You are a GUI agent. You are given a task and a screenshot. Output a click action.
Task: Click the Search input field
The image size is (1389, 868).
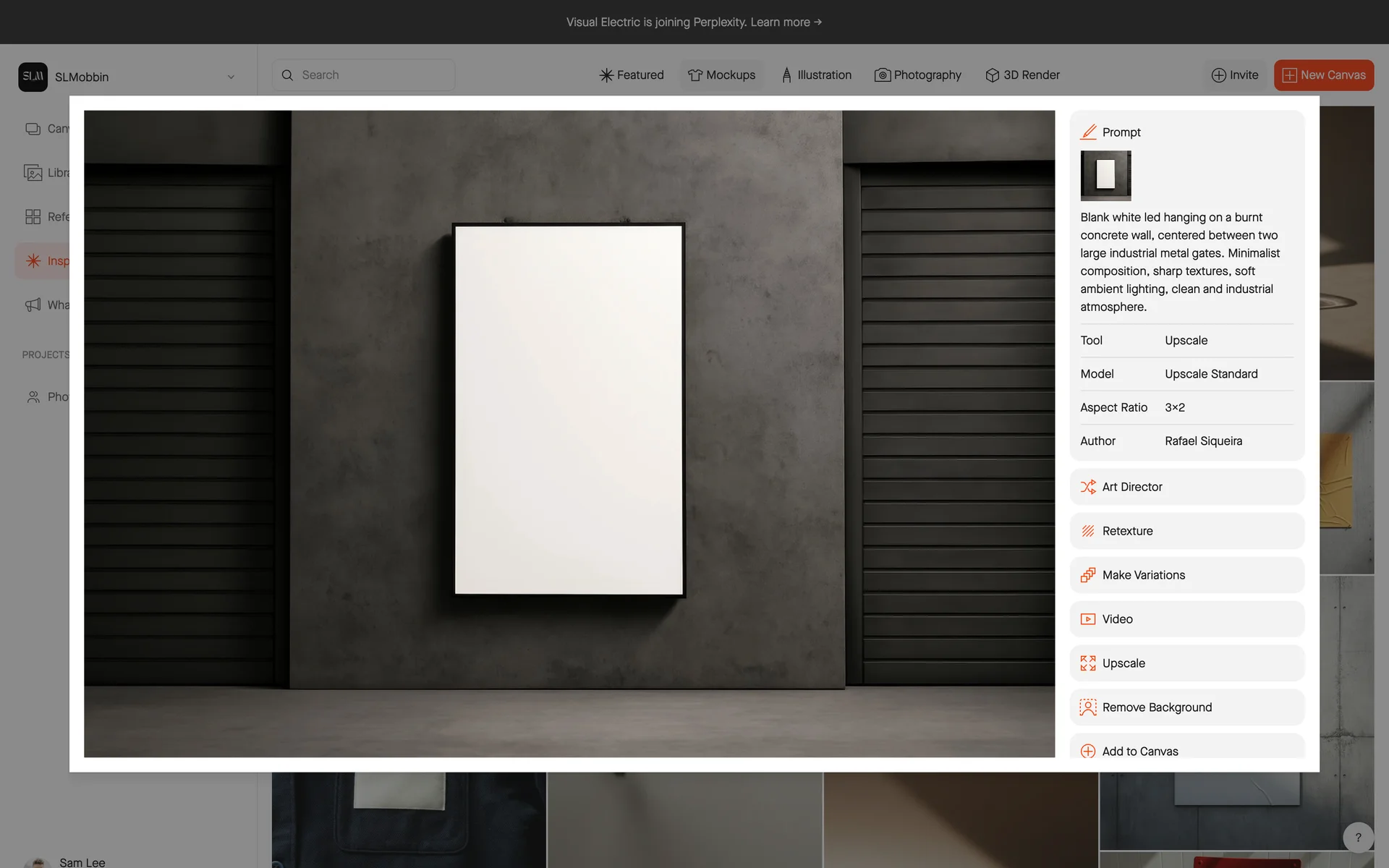(x=363, y=75)
